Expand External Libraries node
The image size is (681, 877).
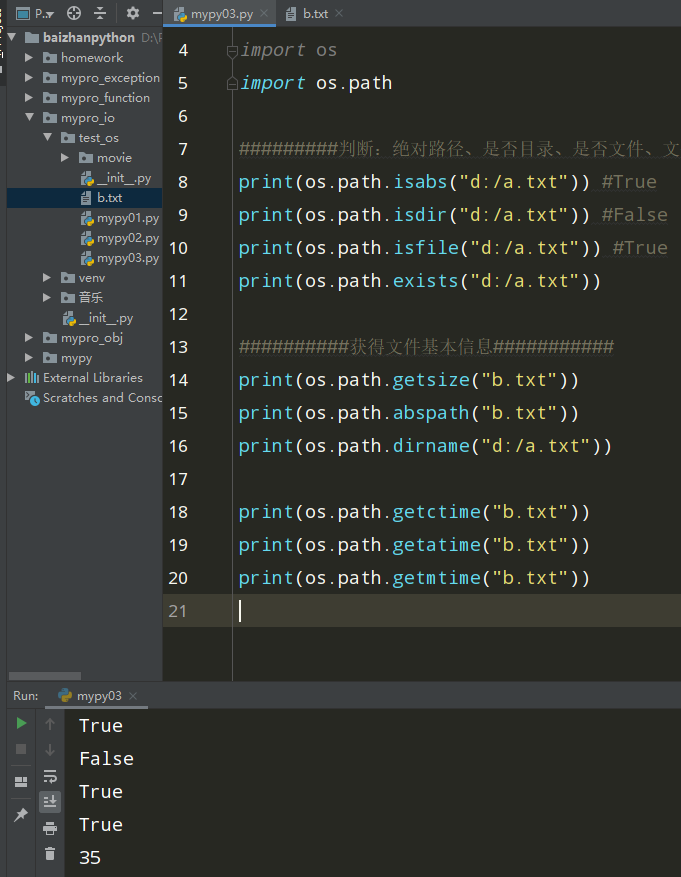[11, 378]
